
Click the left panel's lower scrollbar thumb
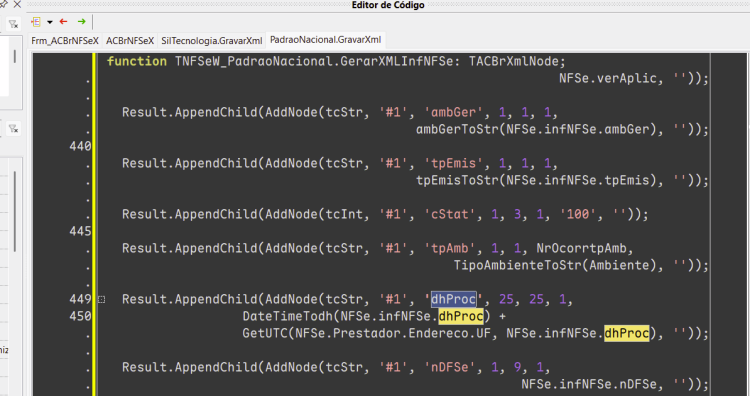pos(14,211)
